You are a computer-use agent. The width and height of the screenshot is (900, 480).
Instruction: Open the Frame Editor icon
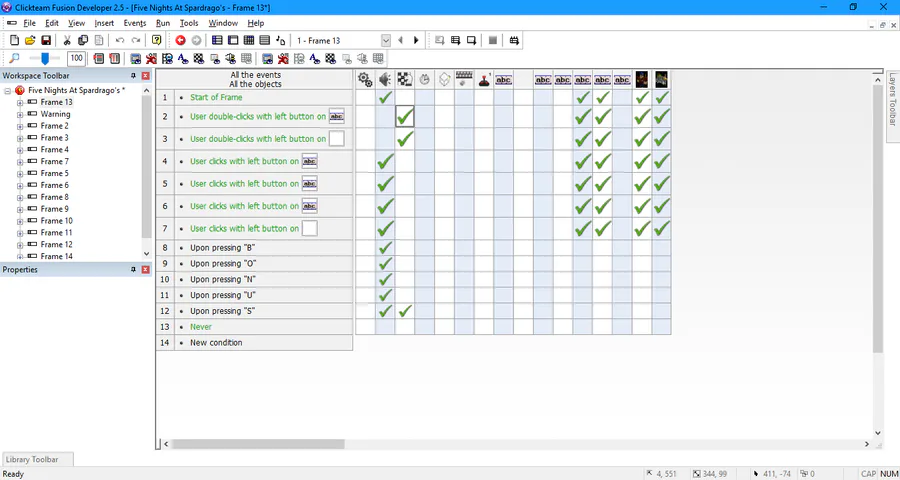(x=233, y=40)
